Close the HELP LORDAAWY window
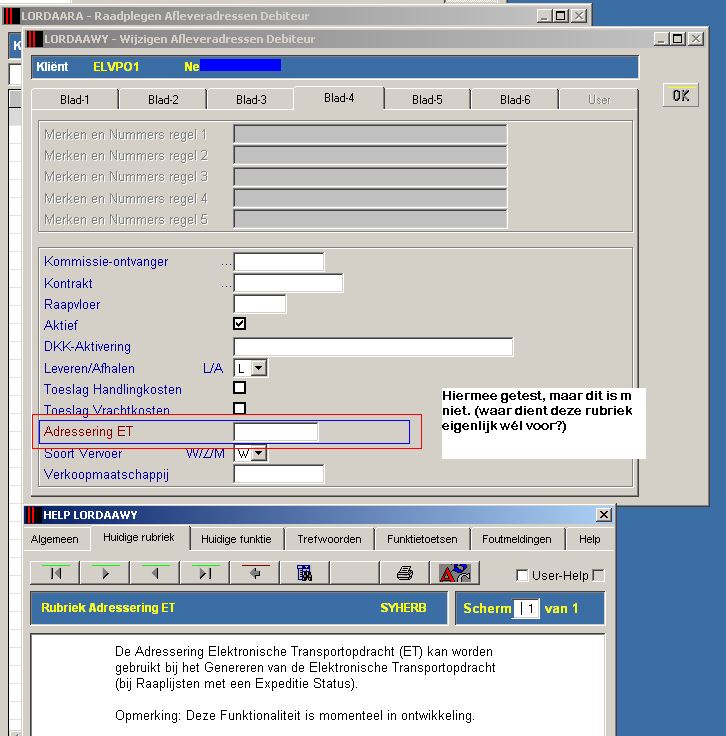This screenshot has height=736, width=726. [x=604, y=515]
